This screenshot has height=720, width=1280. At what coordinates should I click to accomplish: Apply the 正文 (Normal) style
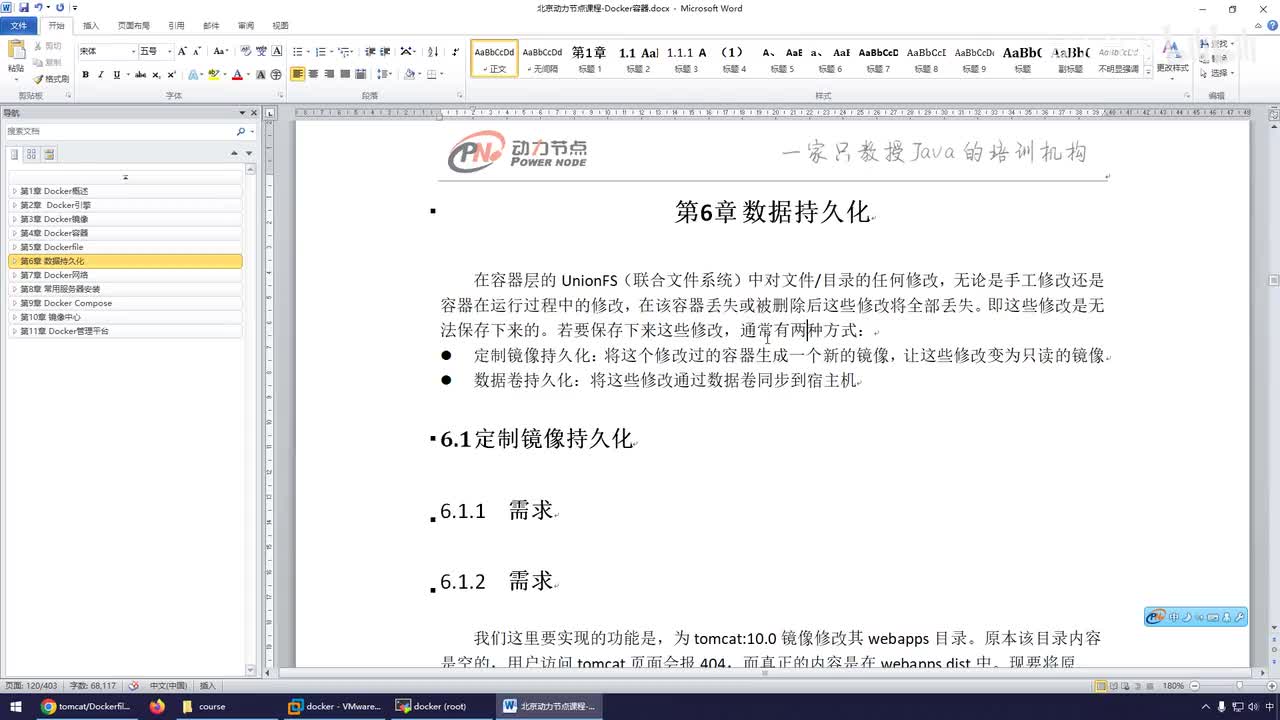point(495,59)
